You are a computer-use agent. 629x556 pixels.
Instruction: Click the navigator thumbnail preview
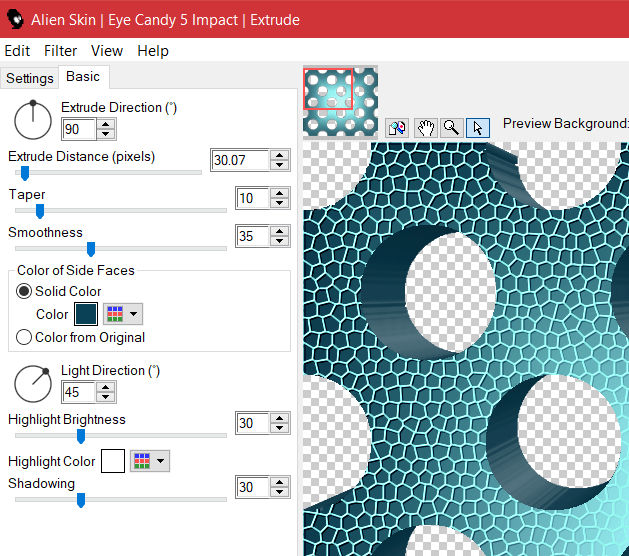pos(340,102)
